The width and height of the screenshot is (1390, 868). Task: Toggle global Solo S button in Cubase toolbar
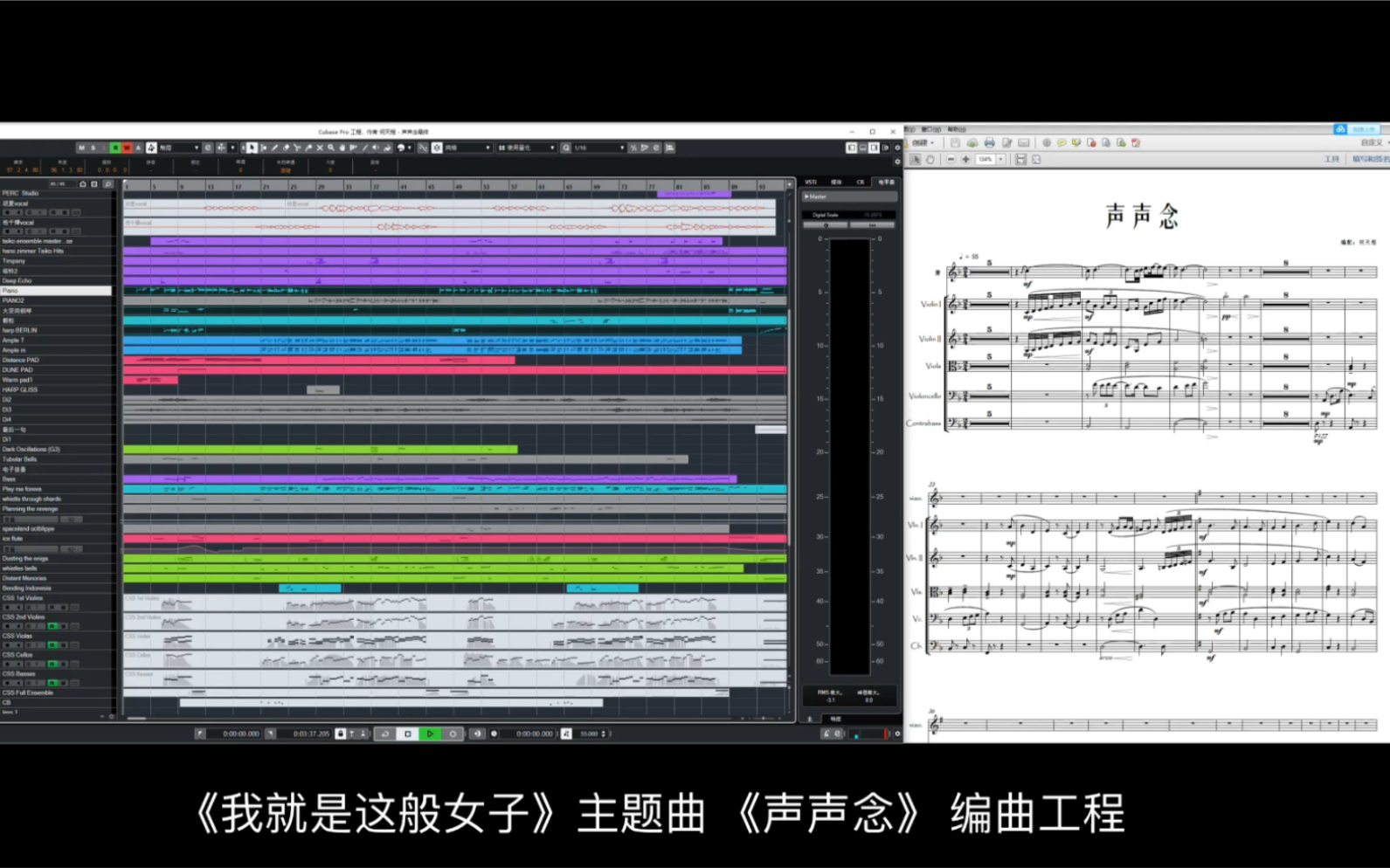click(93, 148)
